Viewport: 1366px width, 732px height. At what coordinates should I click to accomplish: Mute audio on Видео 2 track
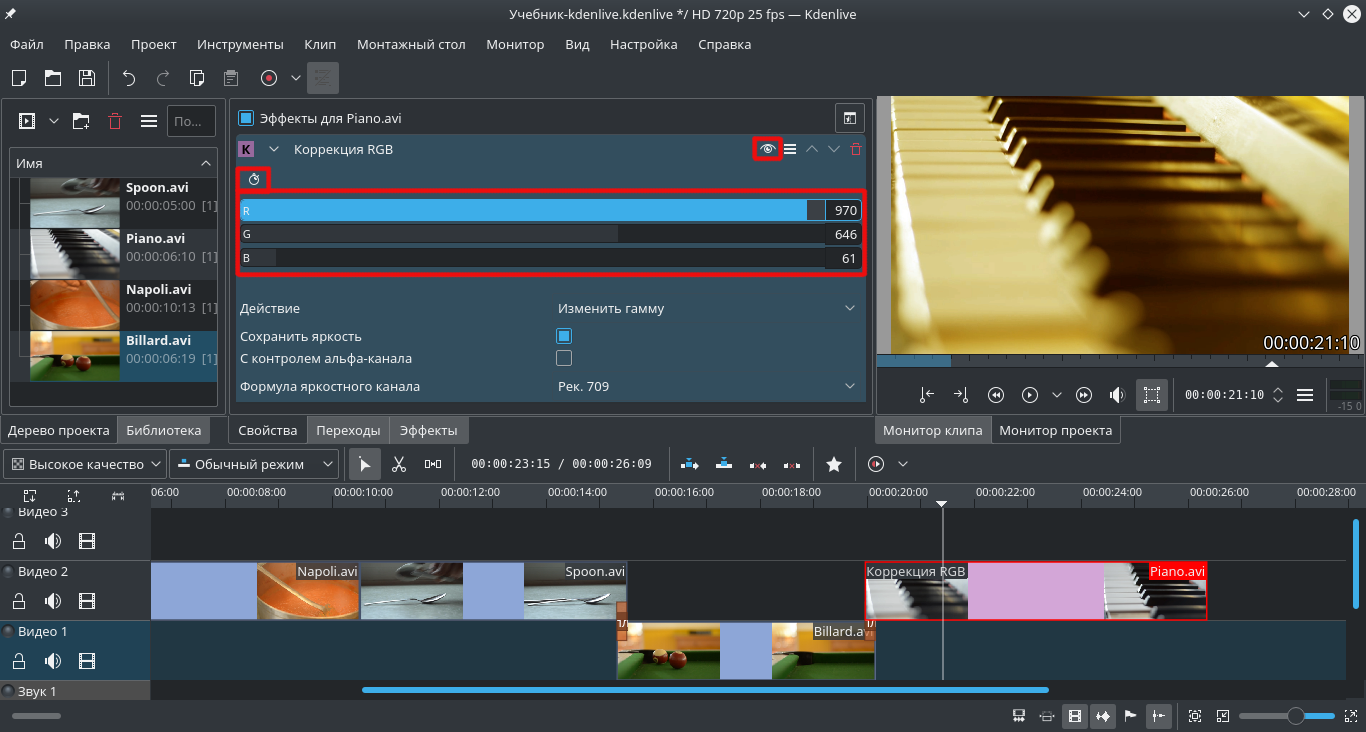[53, 601]
